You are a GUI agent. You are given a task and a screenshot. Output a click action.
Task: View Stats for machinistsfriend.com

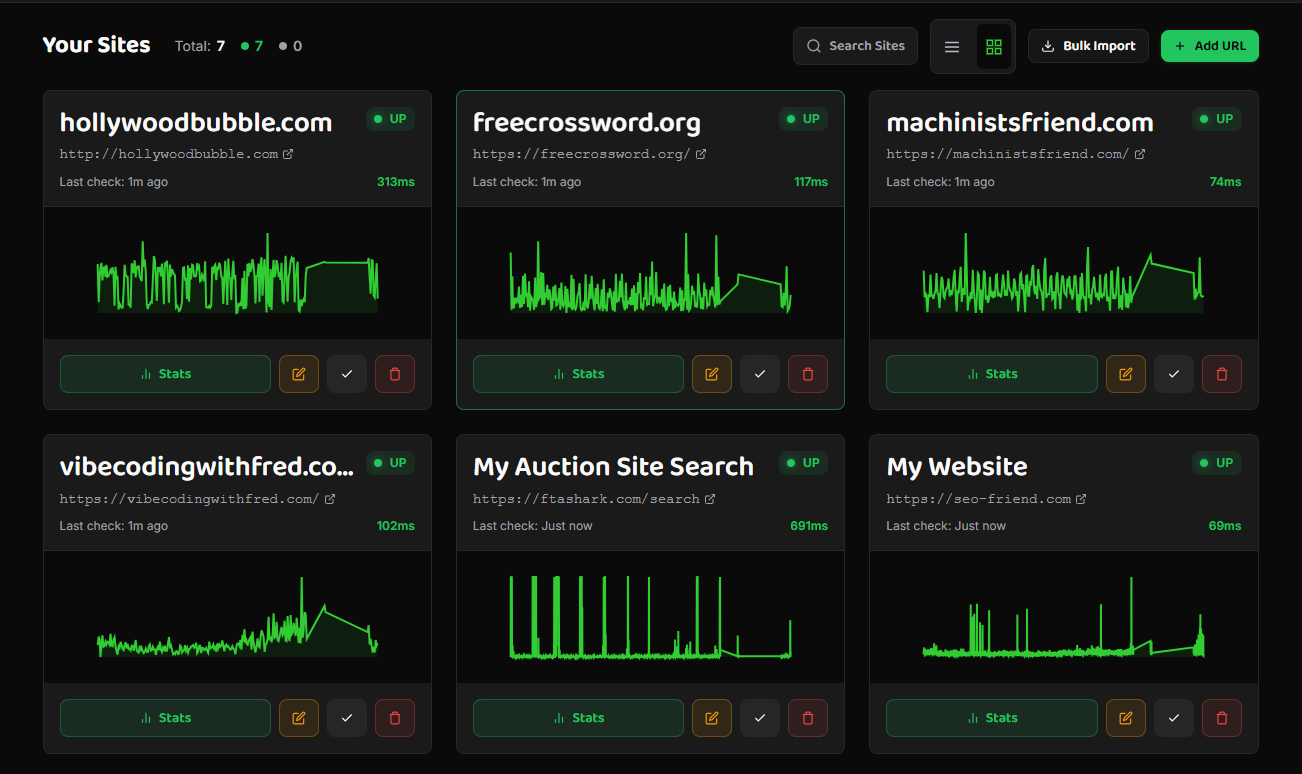991,373
